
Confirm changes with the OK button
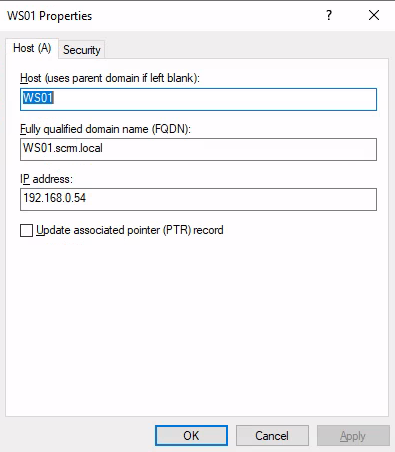pyautogui.click(x=191, y=436)
